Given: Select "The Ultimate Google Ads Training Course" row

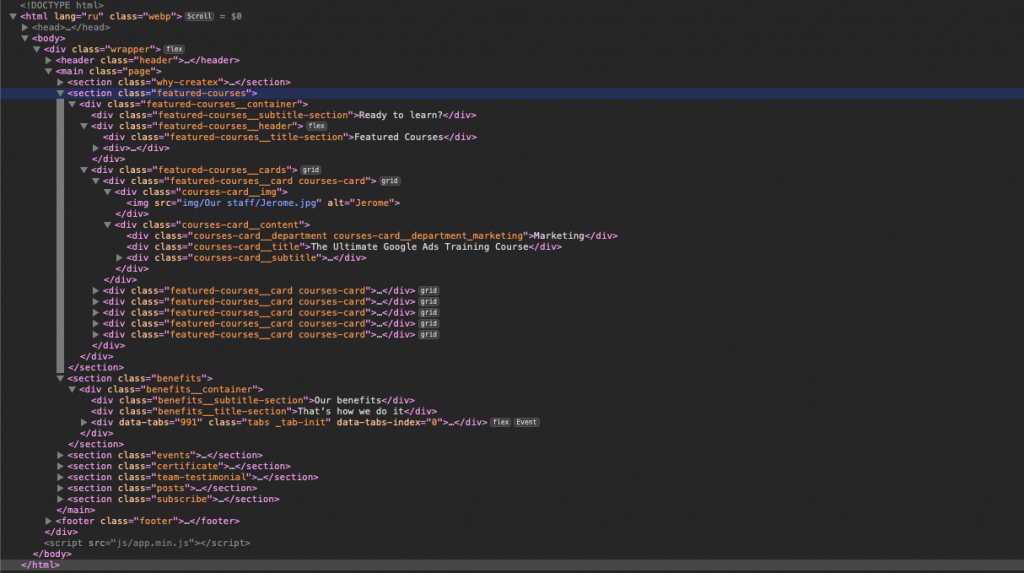Looking at the screenshot, I should (344, 247).
